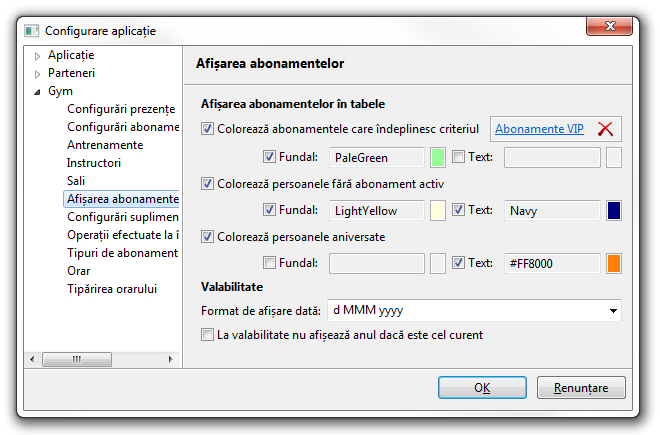
Task: Uncheck Fundal checkbox beside PaleGreen
Action: tap(269, 157)
